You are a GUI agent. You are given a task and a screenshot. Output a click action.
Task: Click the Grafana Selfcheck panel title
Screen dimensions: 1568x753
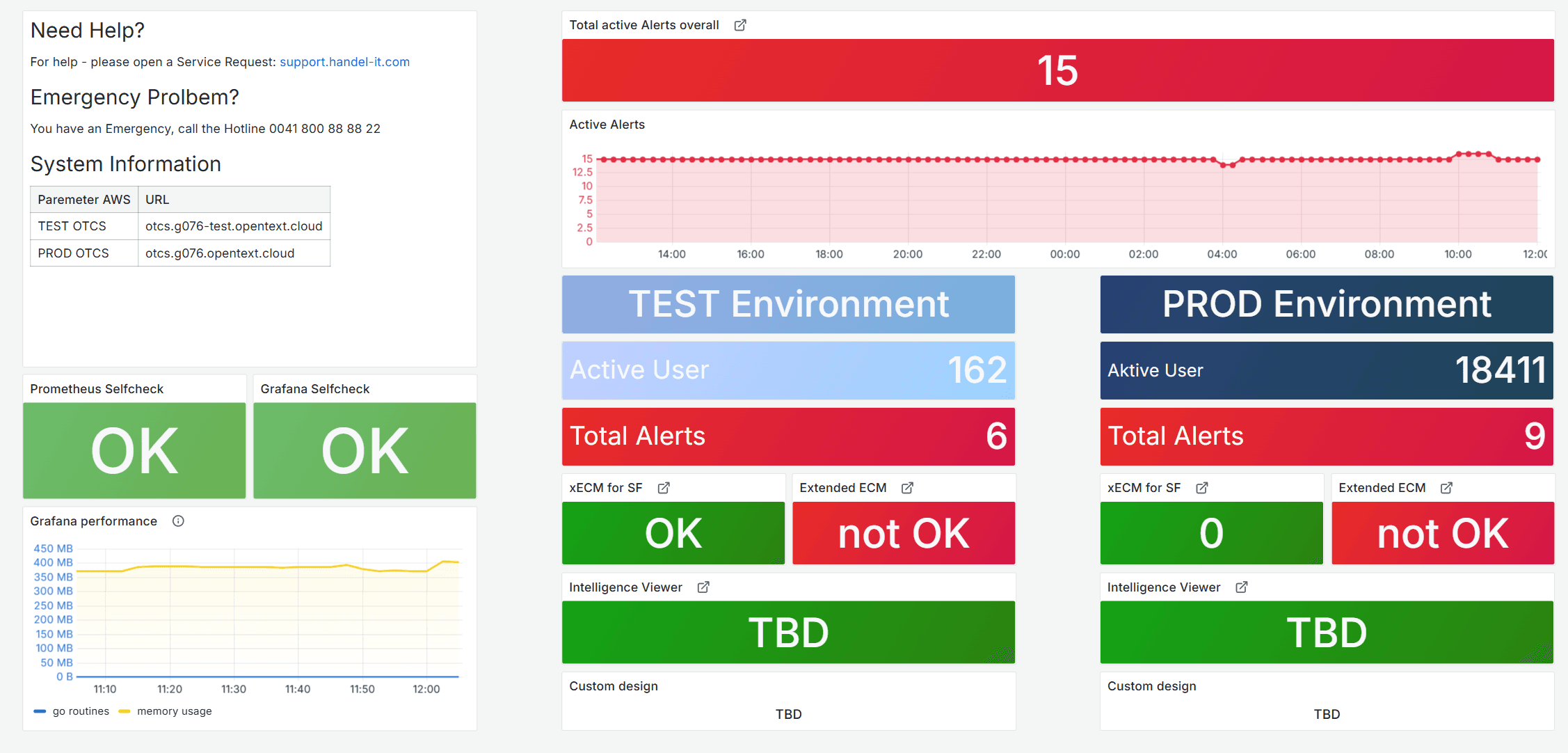click(x=314, y=389)
